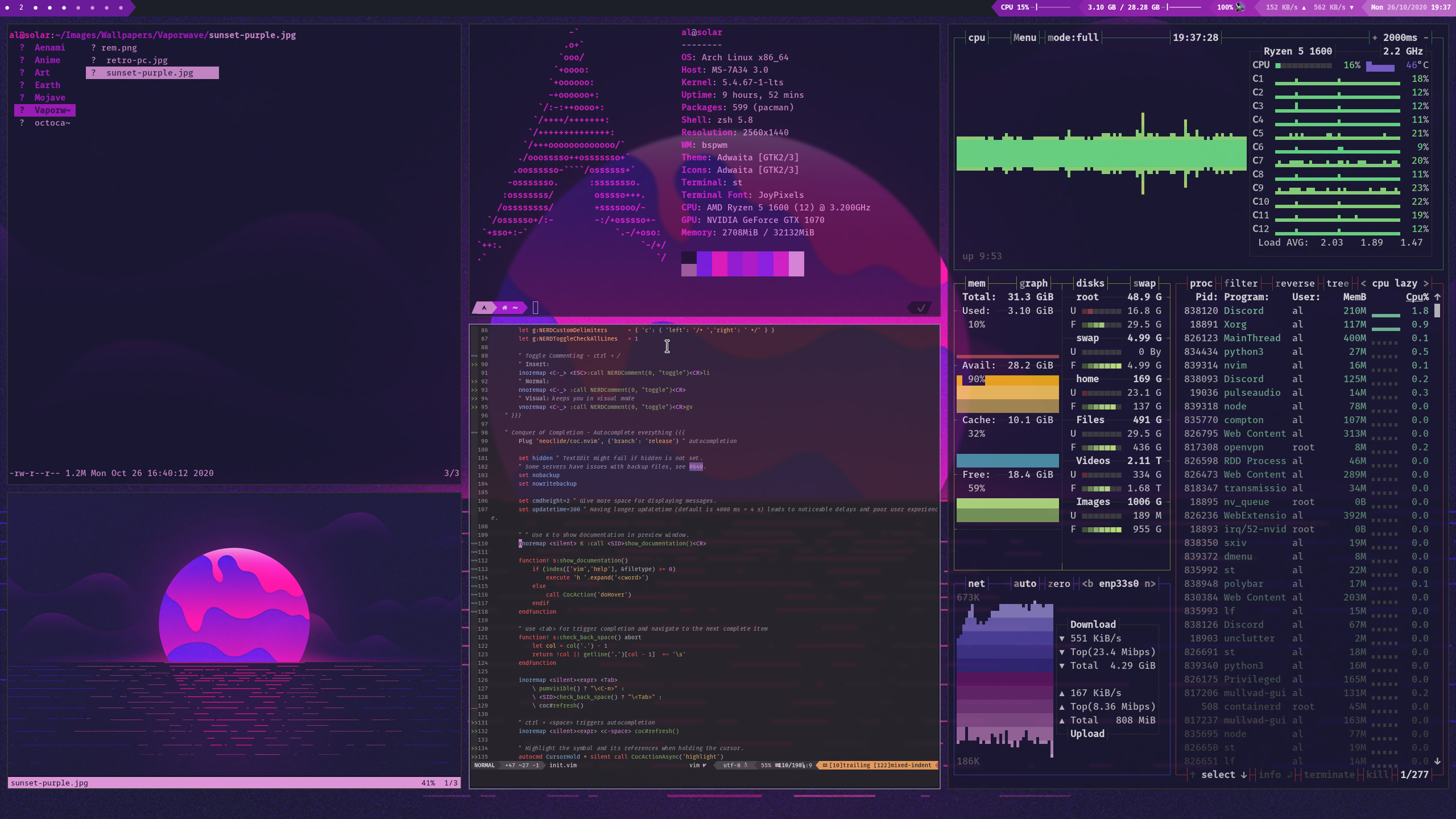The height and width of the screenshot is (819, 1456).
Task: Click the first workspace dot in polybar
Action: coord(7,7)
